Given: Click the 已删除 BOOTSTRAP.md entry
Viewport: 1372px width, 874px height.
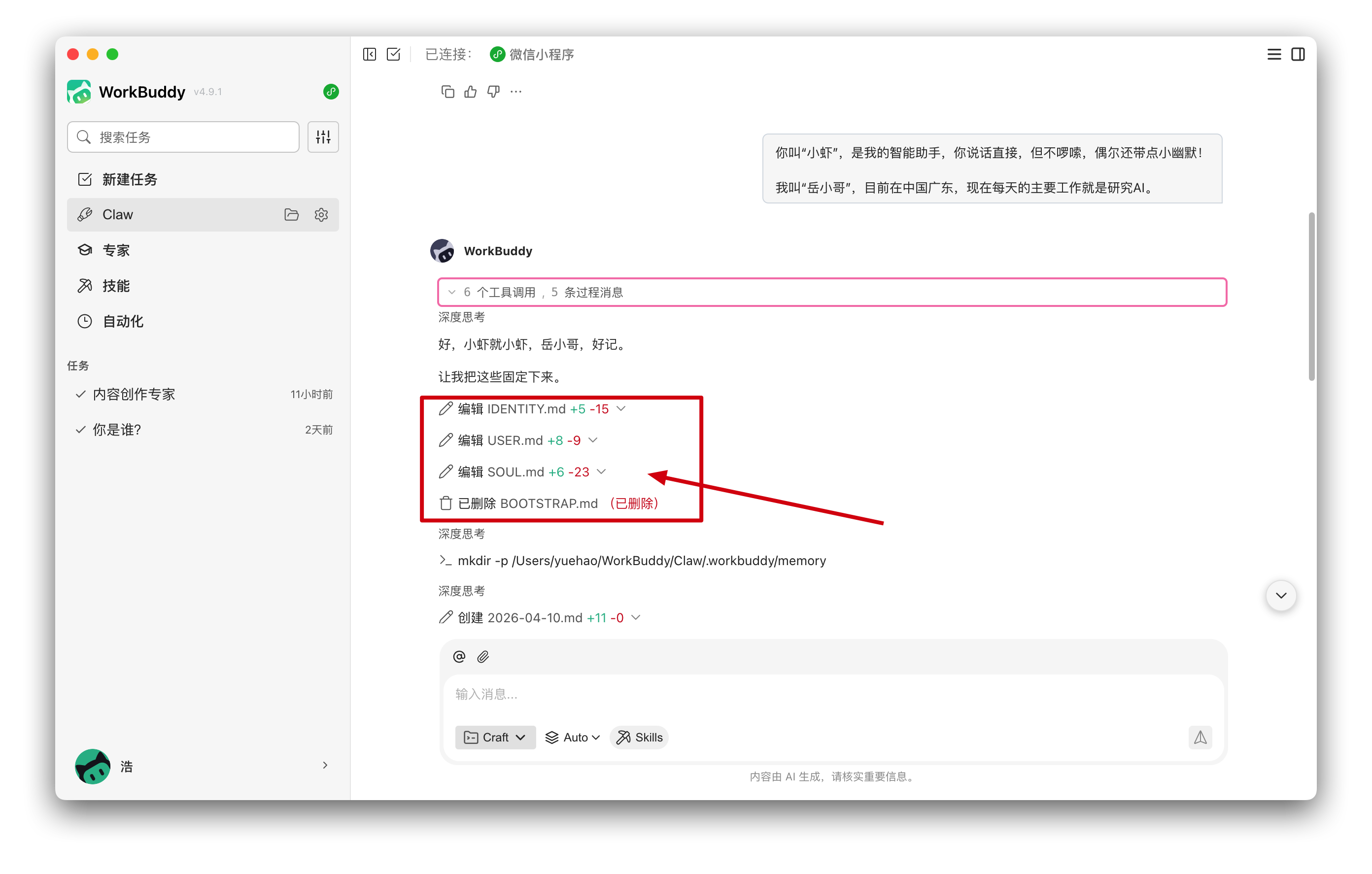Looking at the screenshot, I should click(x=549, y=504).
